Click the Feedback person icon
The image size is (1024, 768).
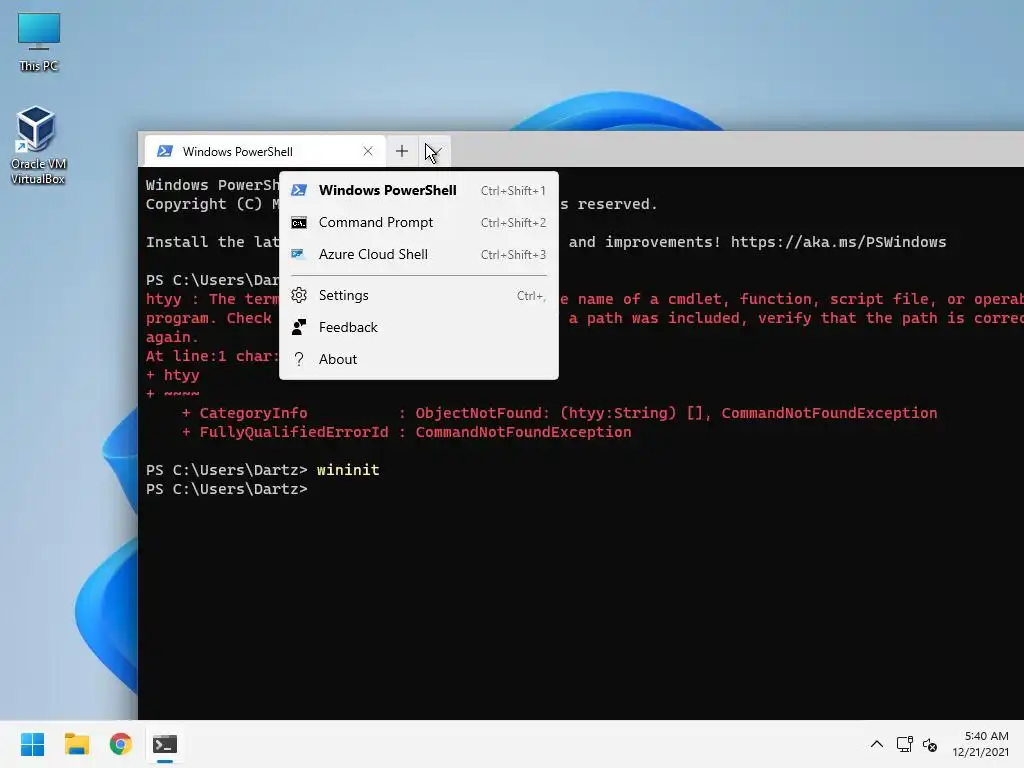299,327
